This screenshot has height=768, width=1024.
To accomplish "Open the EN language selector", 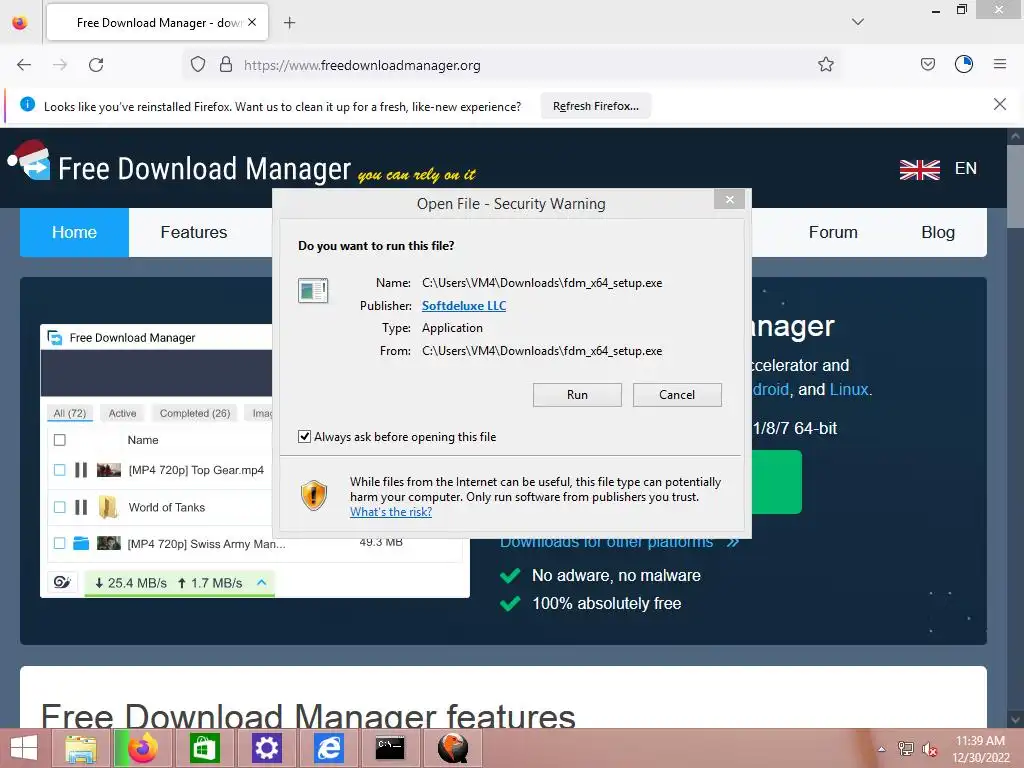I will point(965,168).
